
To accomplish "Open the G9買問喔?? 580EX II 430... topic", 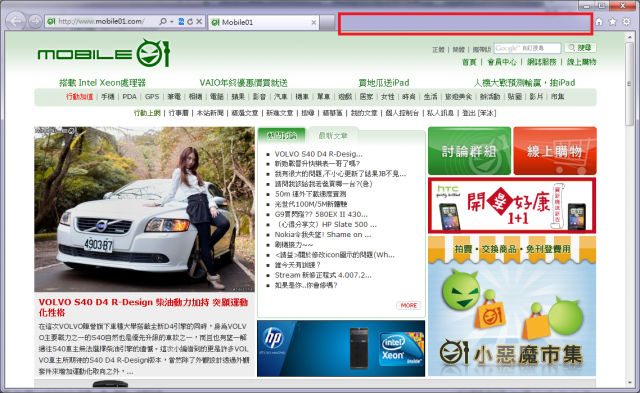I will (321, 214).
